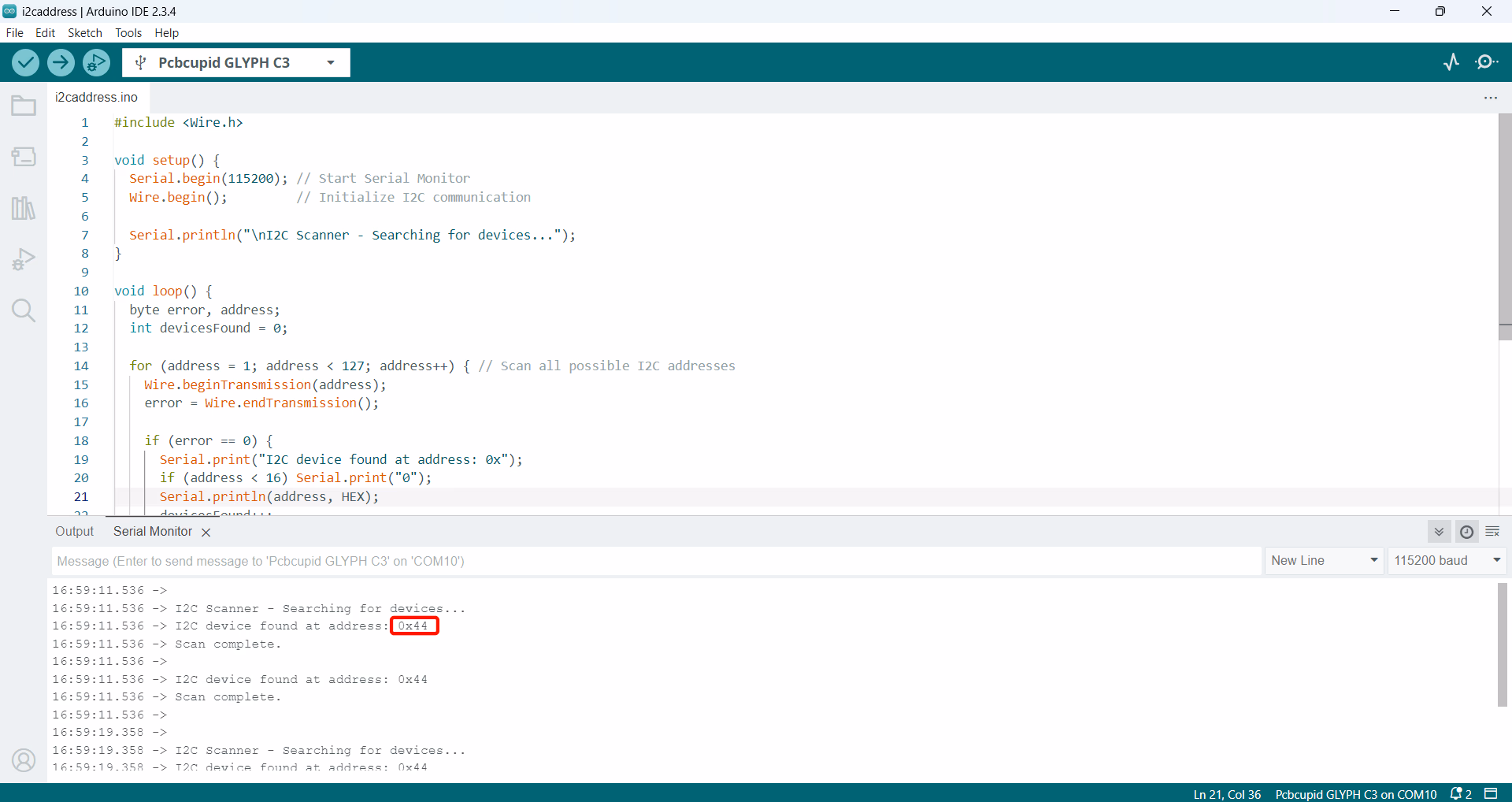
Task: Open the Sketchbook sidebar panel
Action: tap(24, 105)
